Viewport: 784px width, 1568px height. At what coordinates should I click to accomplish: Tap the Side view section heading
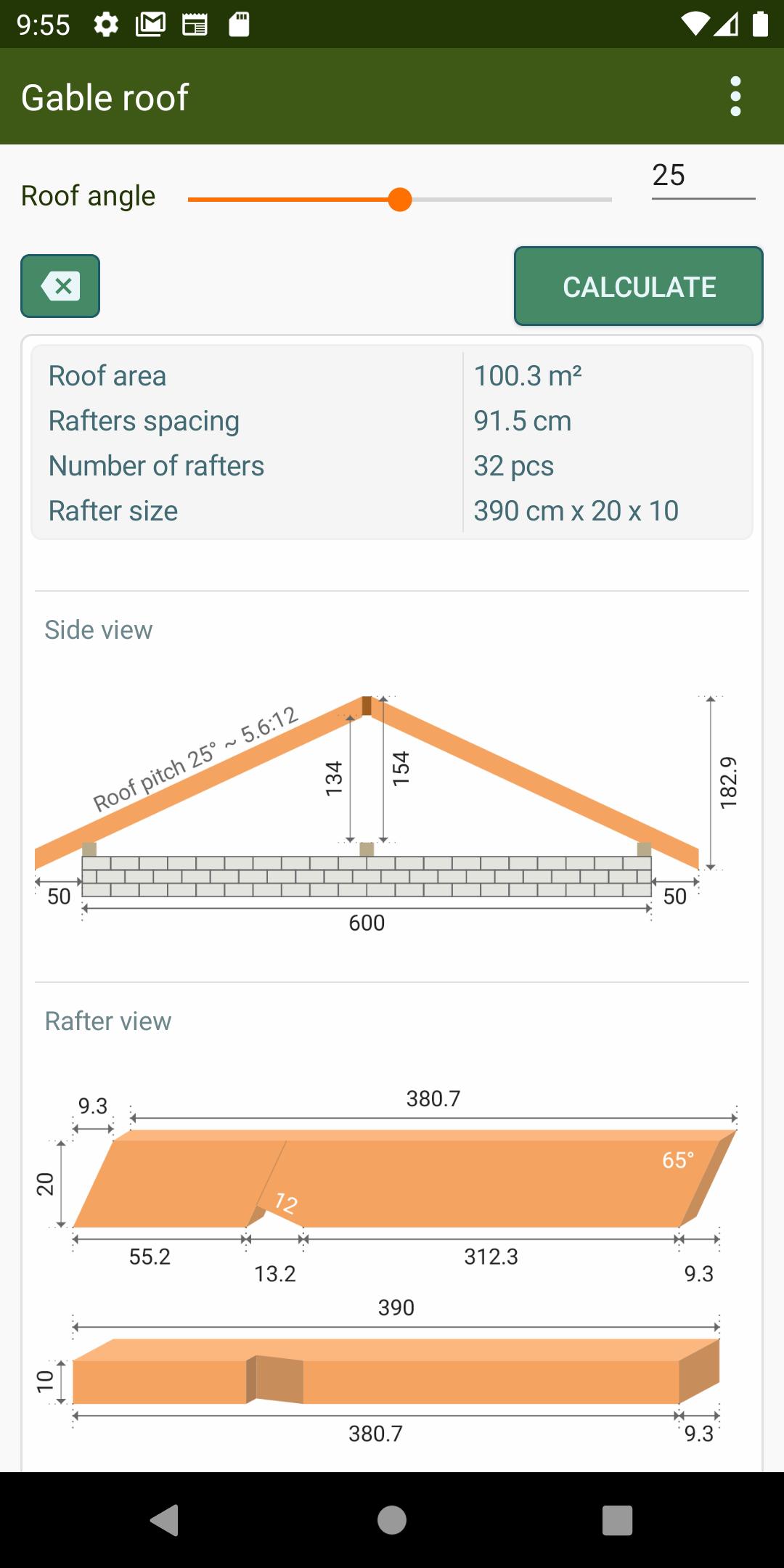(99, 630)
